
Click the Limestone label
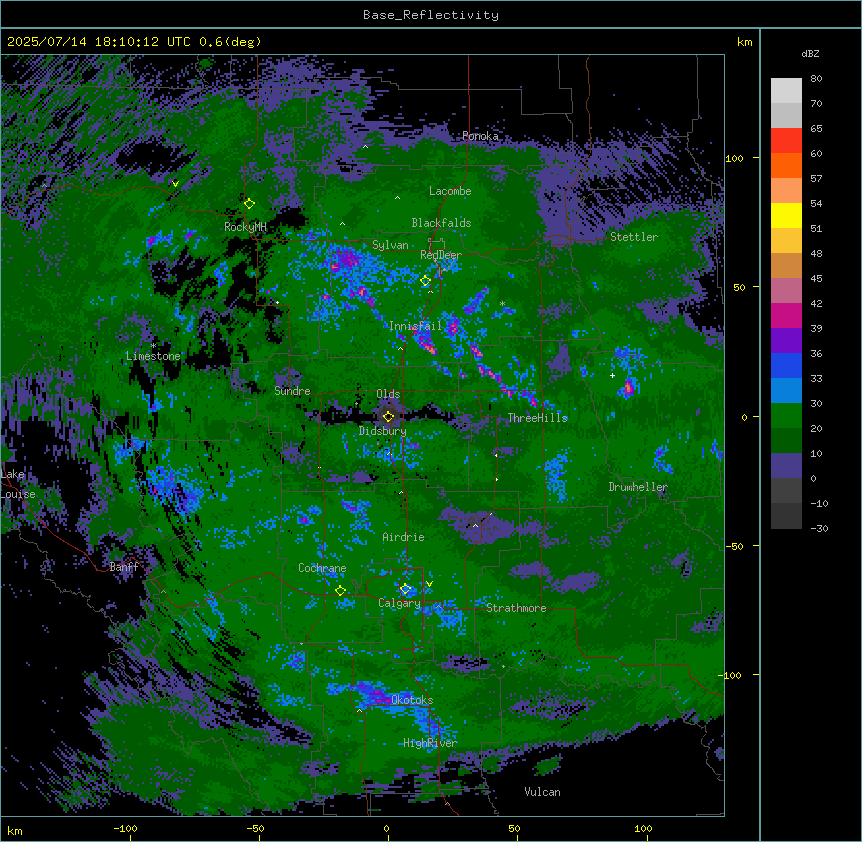point(153,356)
